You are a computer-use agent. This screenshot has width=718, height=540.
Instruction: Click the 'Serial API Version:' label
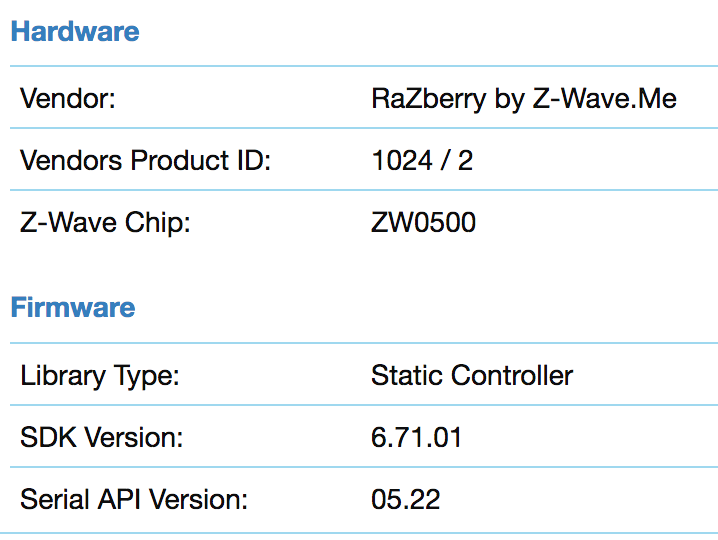click(134, 499)
